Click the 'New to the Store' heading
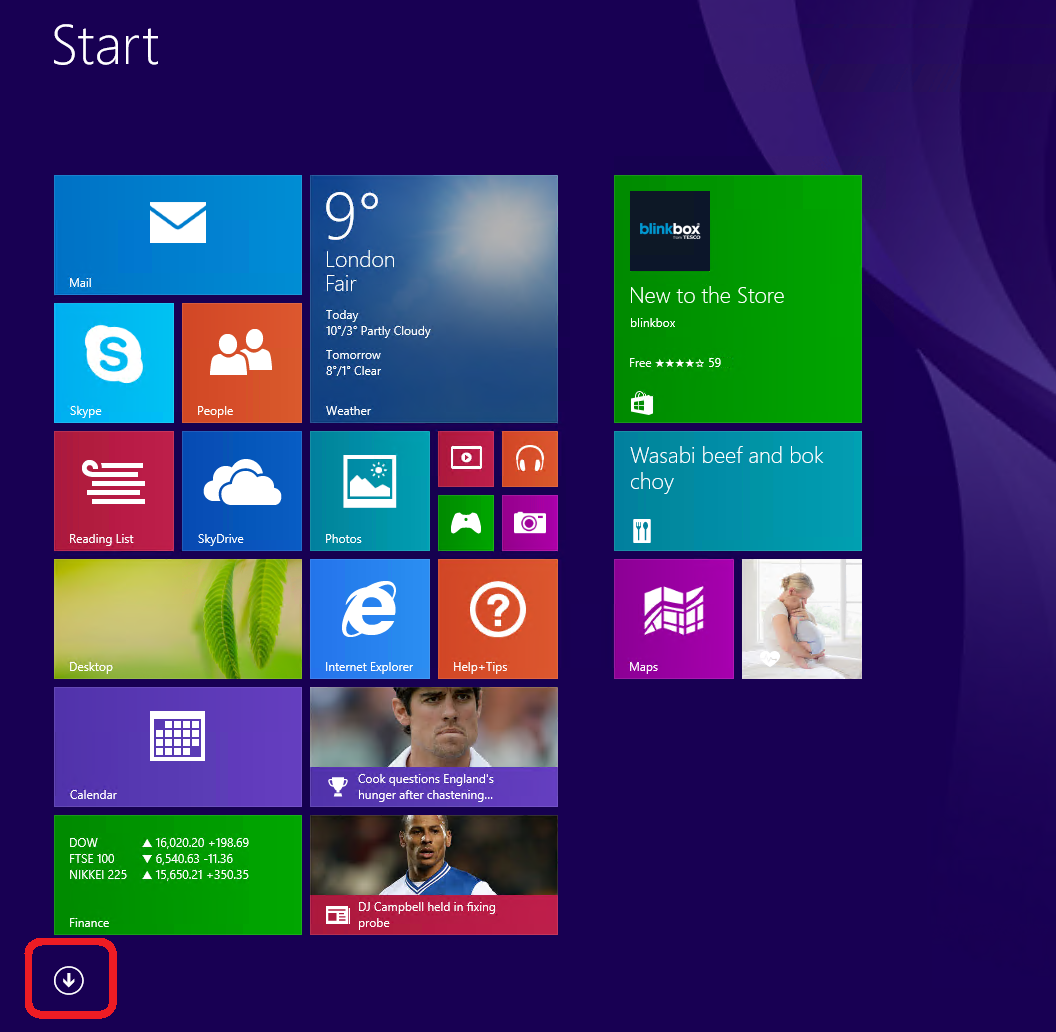Viewport: 1056px width, 1032px height. tap(707, 296)
